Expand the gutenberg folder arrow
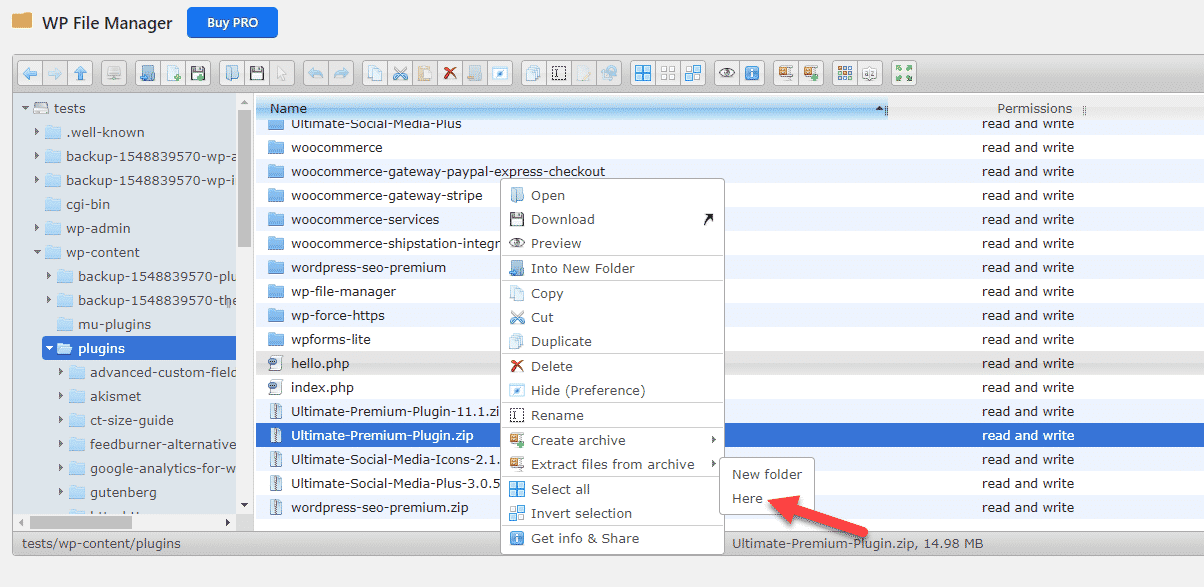 (x=60, y=492)
